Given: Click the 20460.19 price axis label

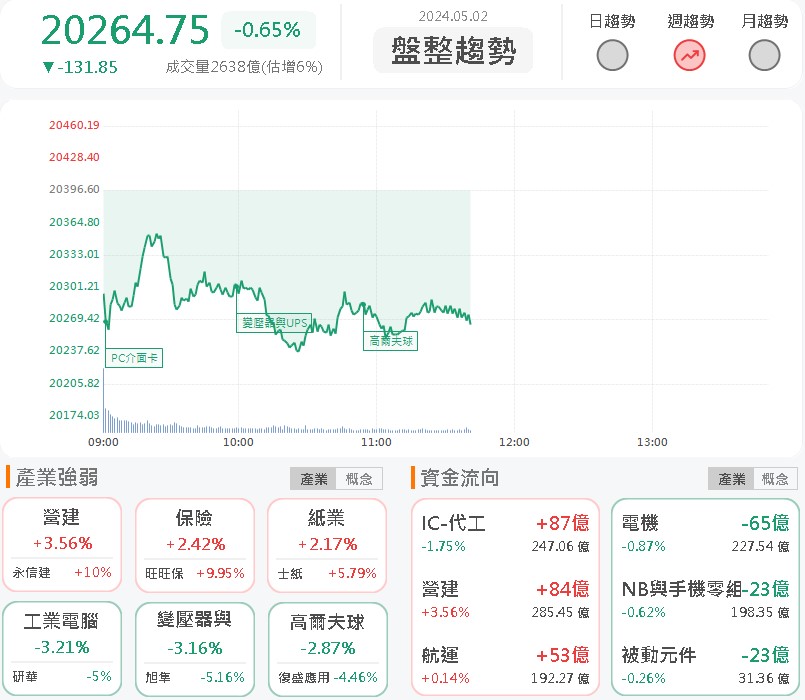Looking at the screenshot, I should coord(74,125).
